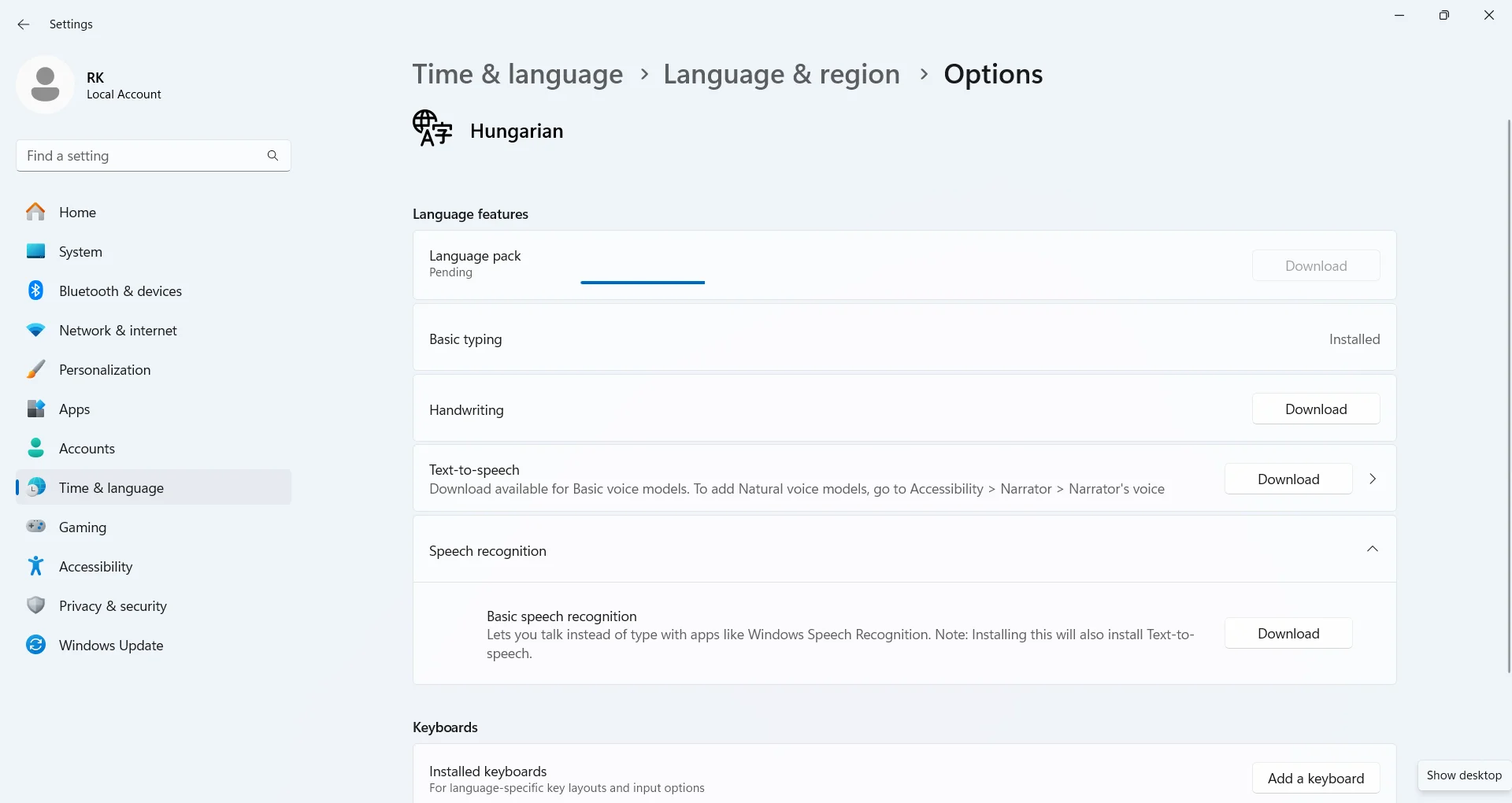Click the Language pack Pending status
The width and height of the screenshot is (1512, 803).
[x=450, y=272]
